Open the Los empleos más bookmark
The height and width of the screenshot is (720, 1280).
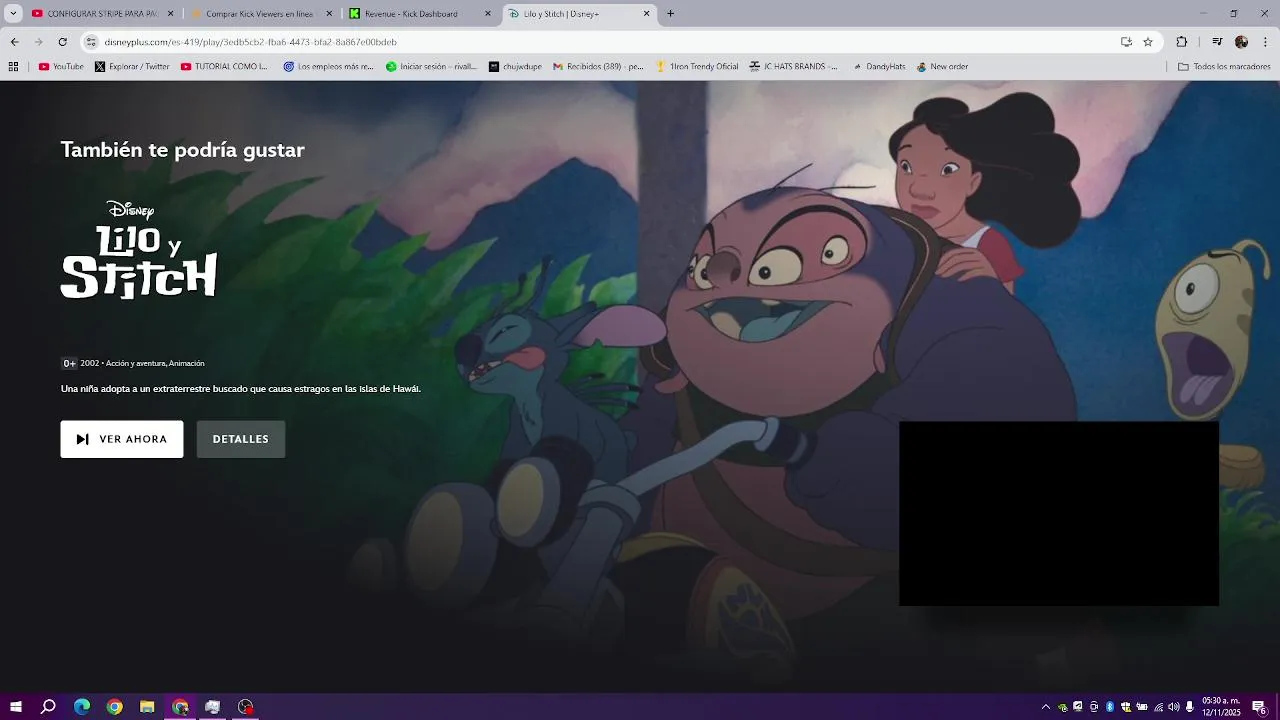pyautogui.click(x=329, y=67)
